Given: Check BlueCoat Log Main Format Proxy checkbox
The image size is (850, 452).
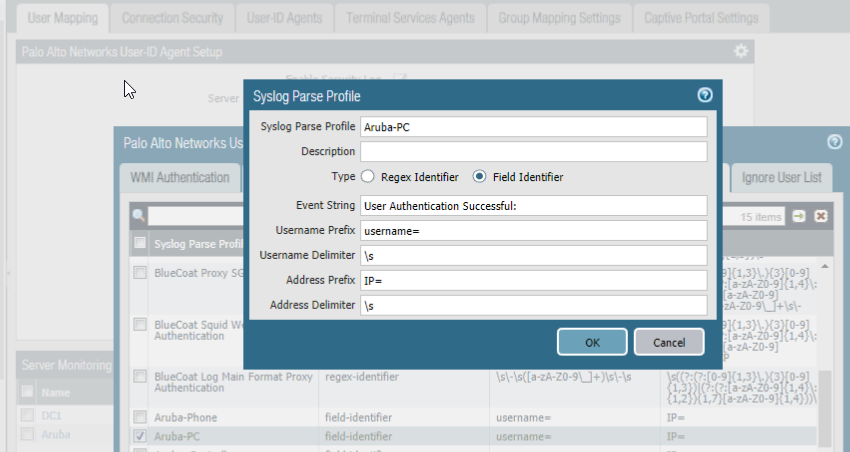Looking at the screenshot, I should point(140,376).
